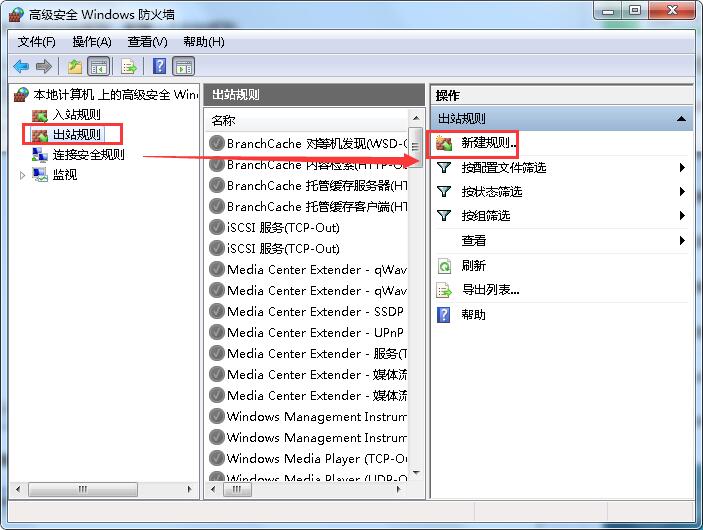Open the 按状态筛选 submenu arrow
This screenshot has height=530, width=703.
(x=682, y=192)
